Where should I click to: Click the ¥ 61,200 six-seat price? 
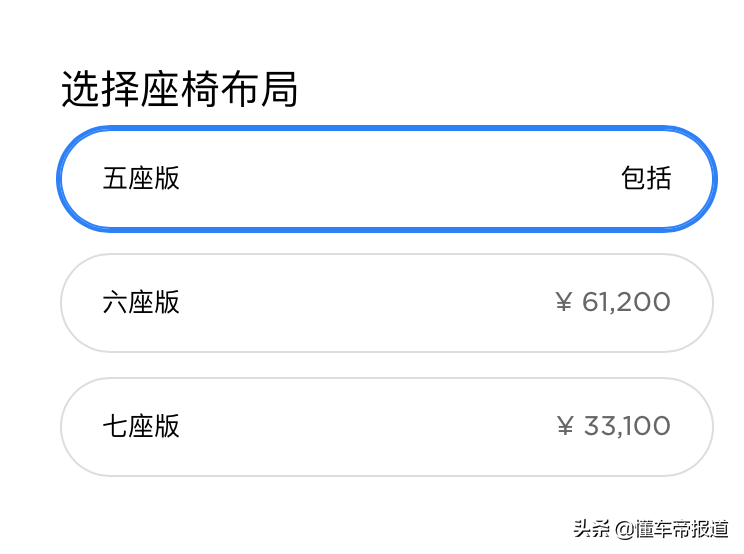click(x=612, y=302)
